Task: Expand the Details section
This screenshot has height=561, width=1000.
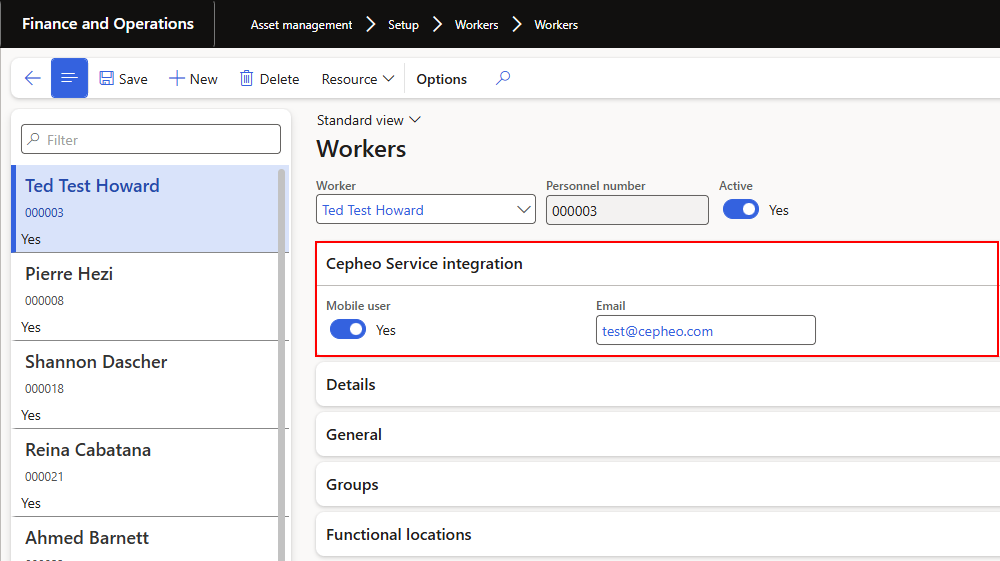Action: [351, 385]
